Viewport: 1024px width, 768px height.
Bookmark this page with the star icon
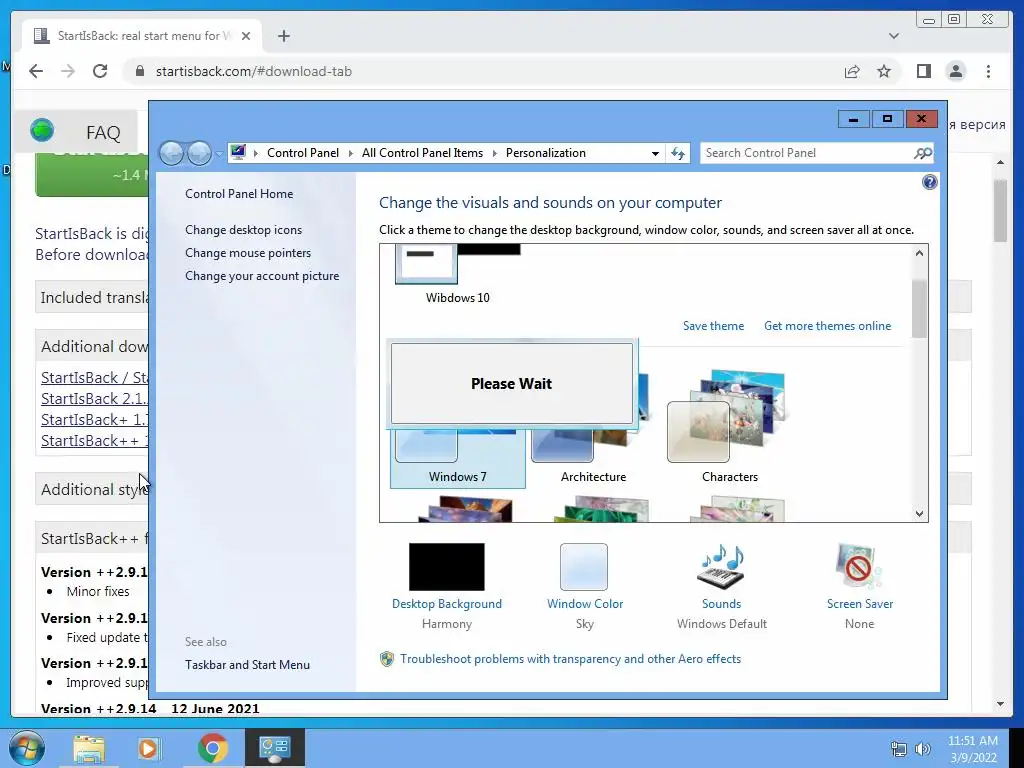pos(884,71)
